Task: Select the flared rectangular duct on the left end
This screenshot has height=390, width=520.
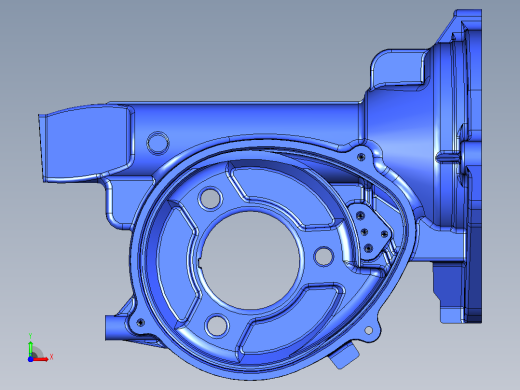Action: click(x=86, y=143)
